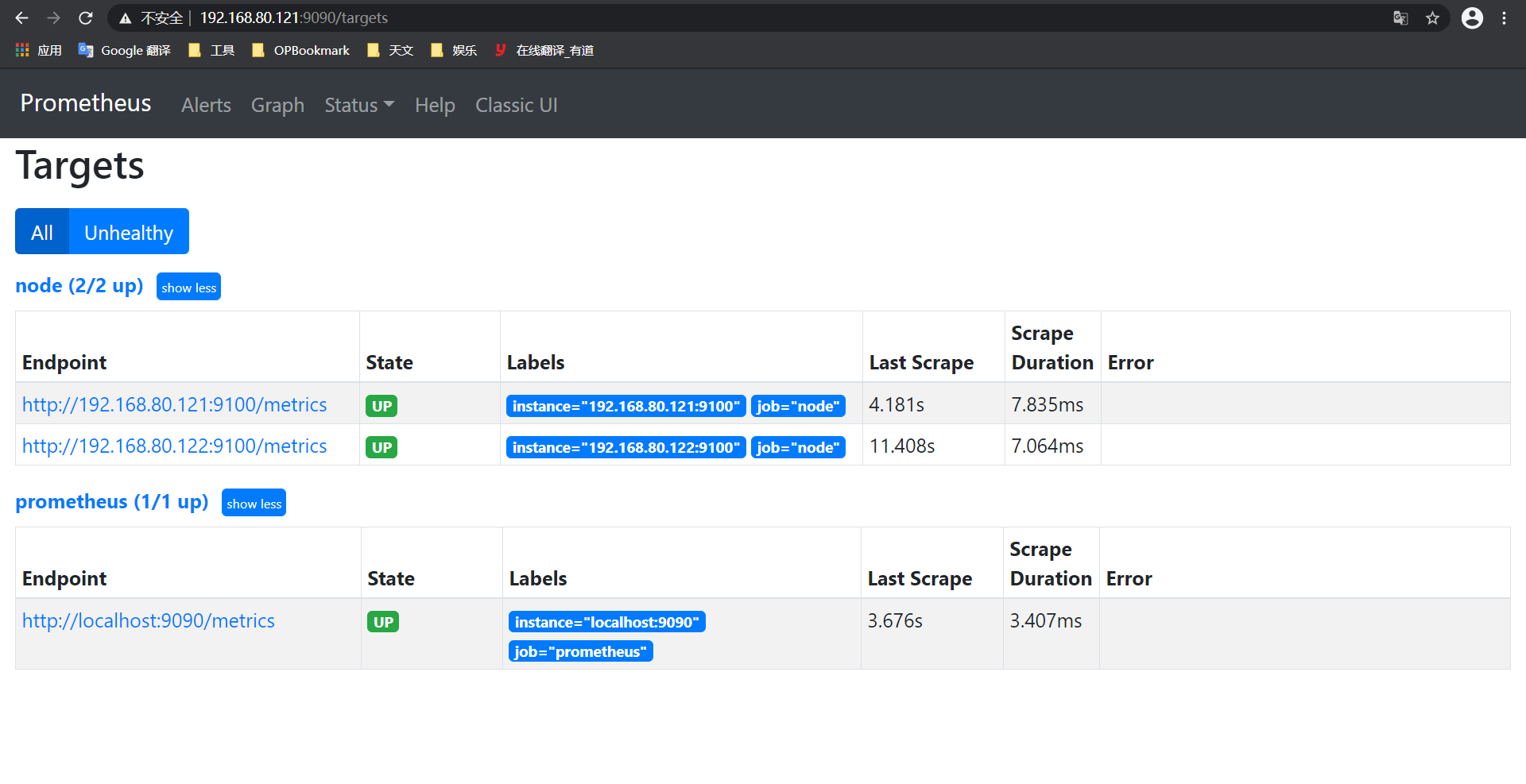Collapse prometheus section with show less

(254, 503)
